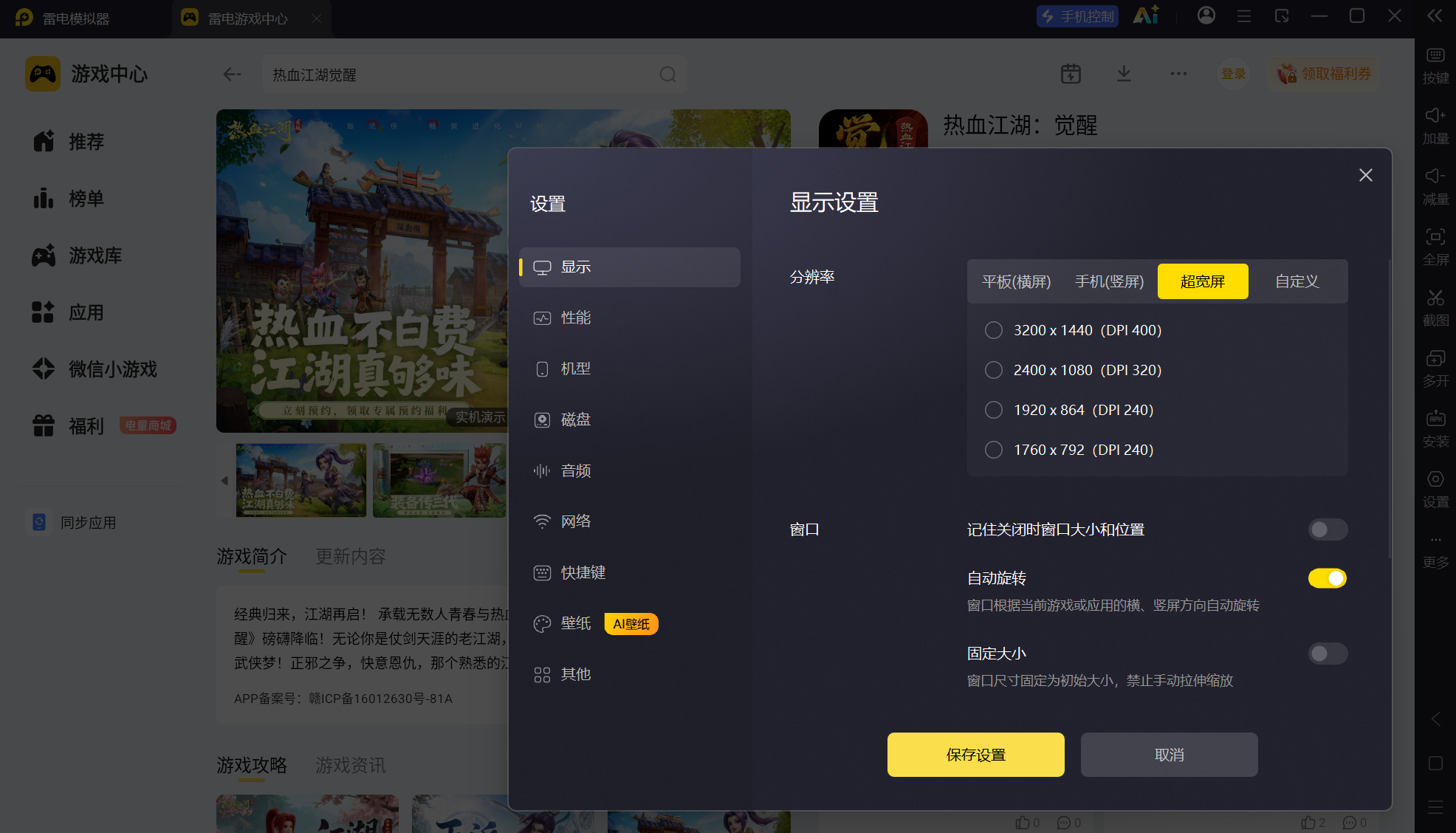Collapse the right sidebar with double-arrow icon
Screen dimensions: 1456x833
coord(1435,16)
